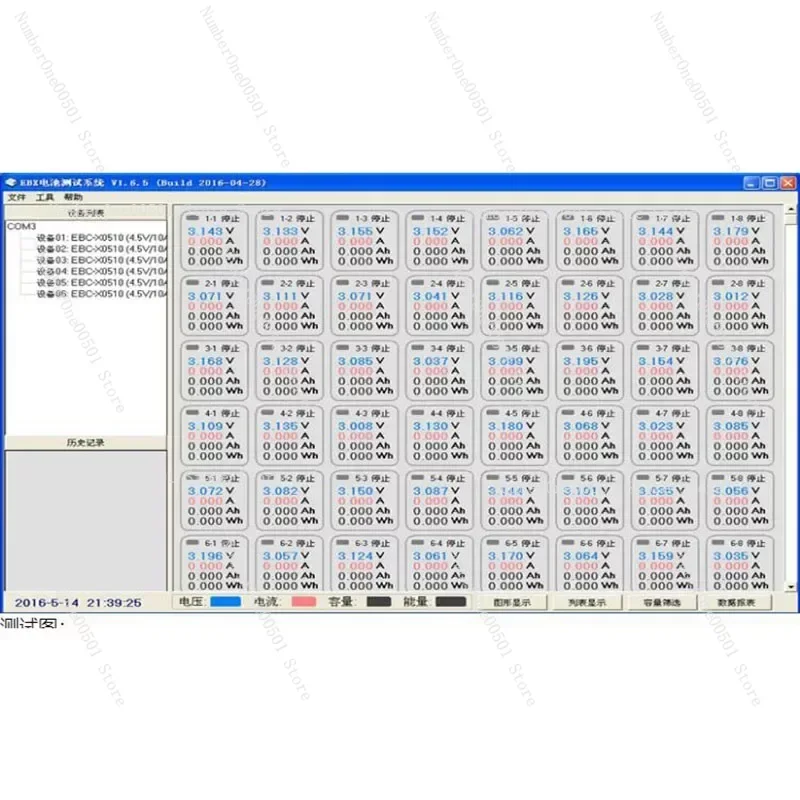This screenshot has height=800, width=800.
Task: Click the 3.028 V reading of channel 2-7
Action: coord(661,296)
